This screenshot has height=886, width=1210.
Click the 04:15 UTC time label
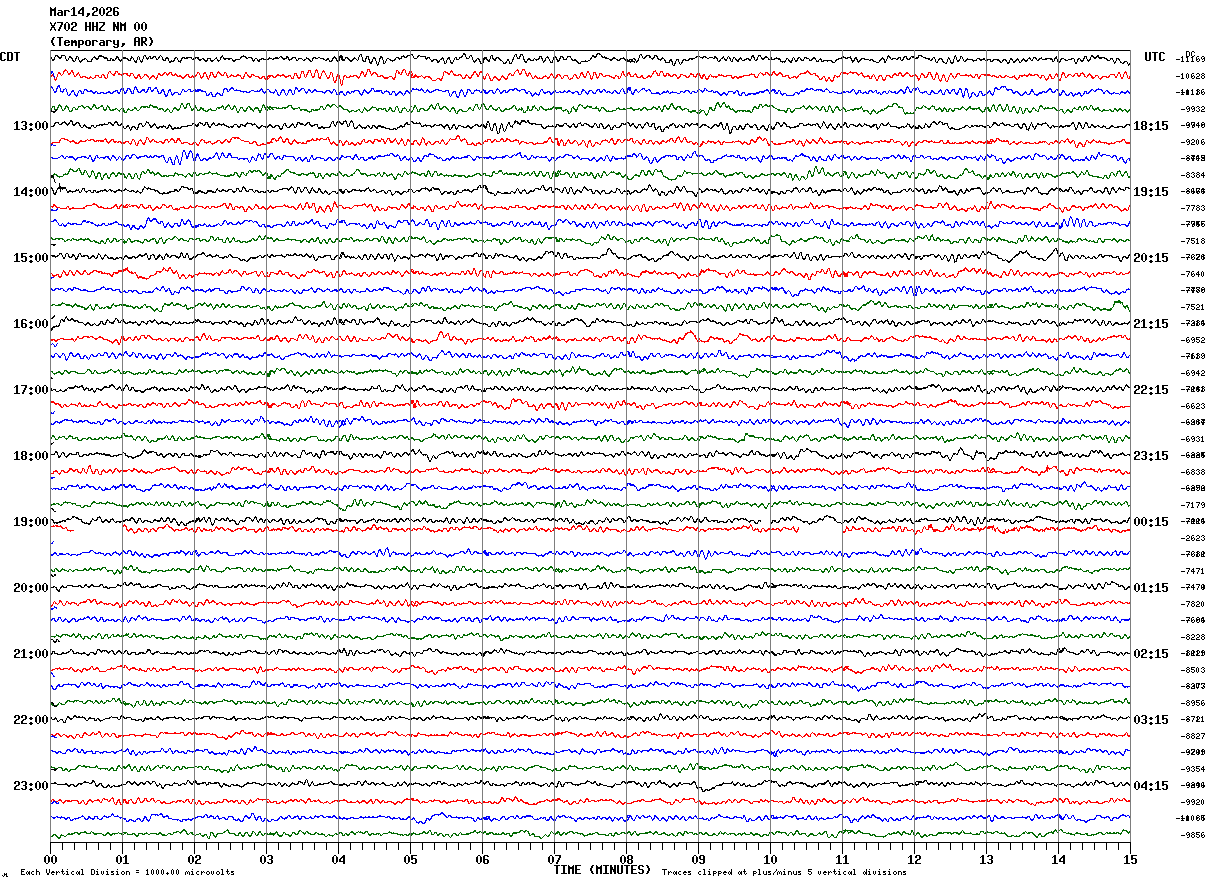pos(1151,786)
